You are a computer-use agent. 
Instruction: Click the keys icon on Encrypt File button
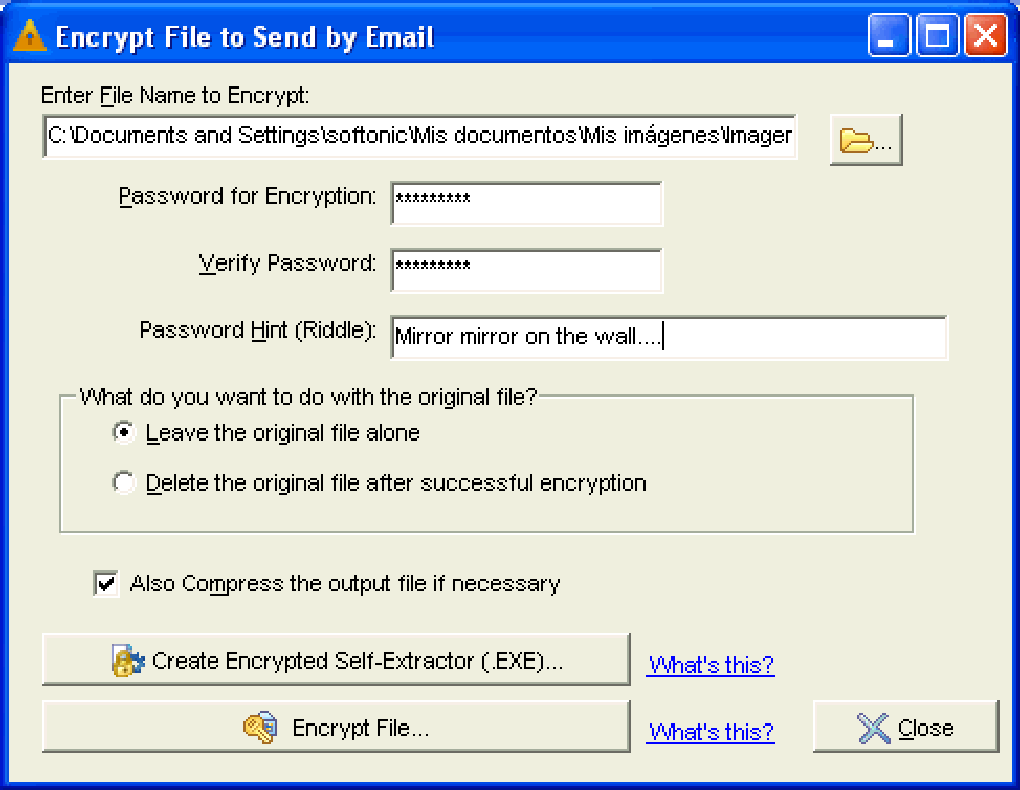pyautogui.click(x=260, y=728)
